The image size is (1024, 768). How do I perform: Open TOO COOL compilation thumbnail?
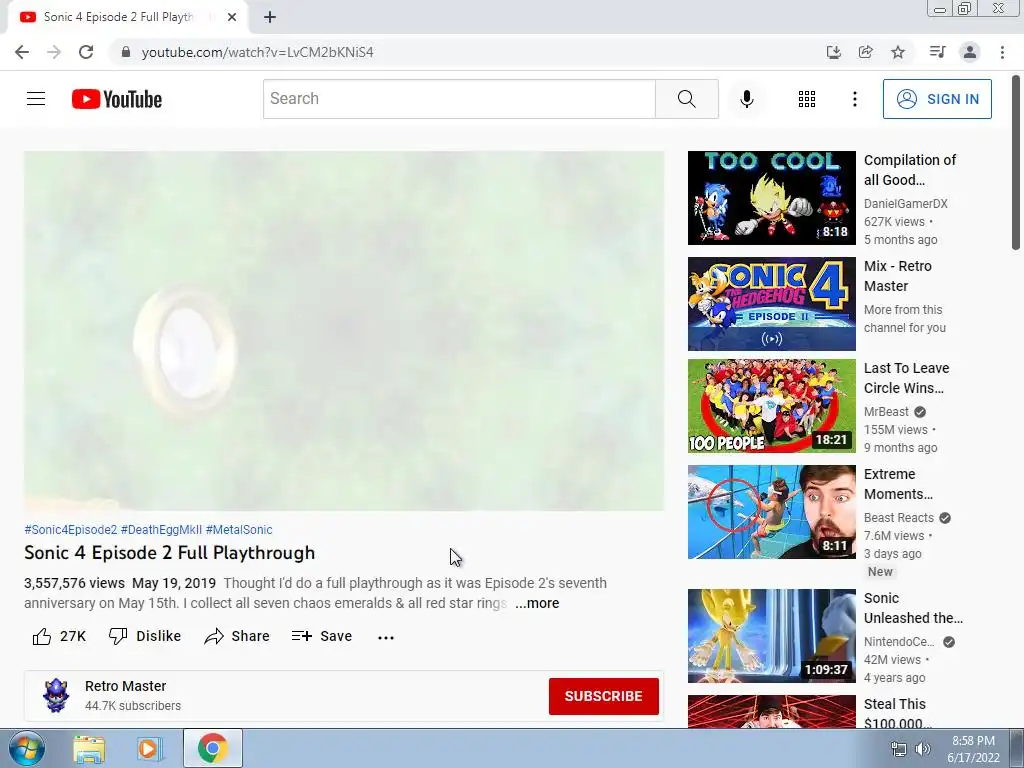tap(771, 198)
